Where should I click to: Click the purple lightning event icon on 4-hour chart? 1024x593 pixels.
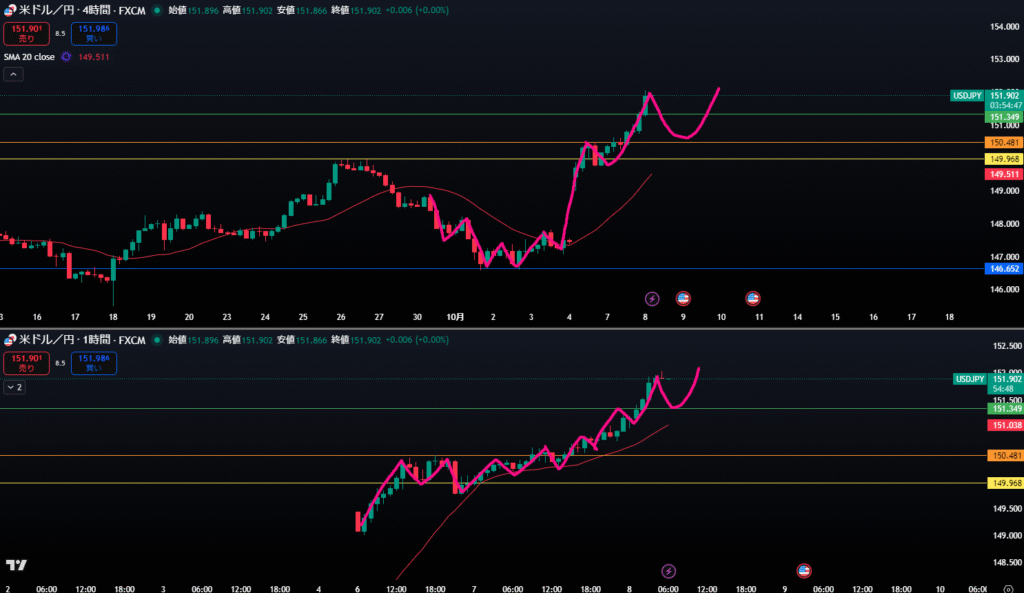(652, 298)
